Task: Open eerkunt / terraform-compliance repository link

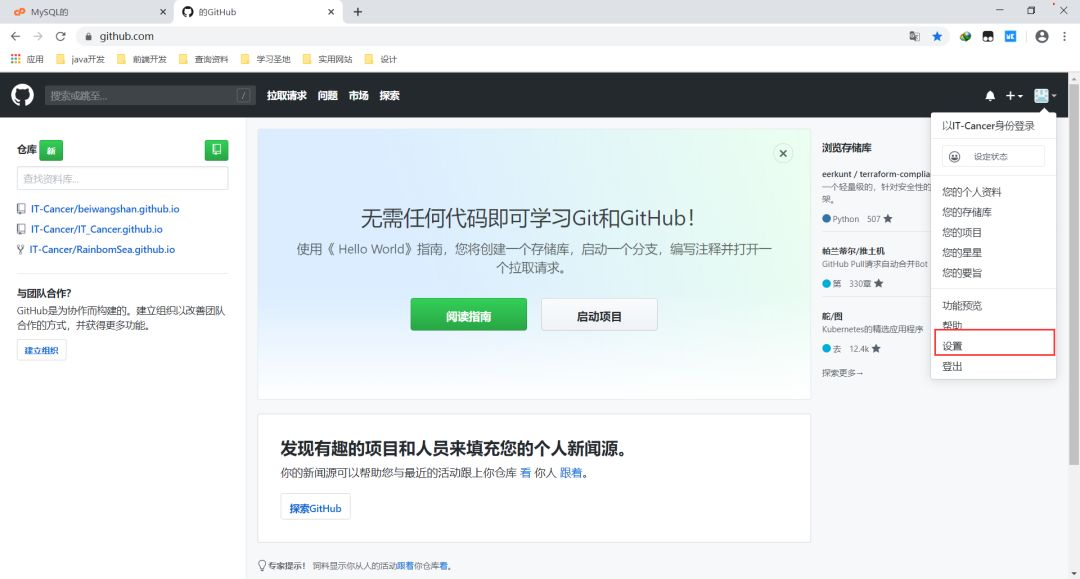Action: 875,174
